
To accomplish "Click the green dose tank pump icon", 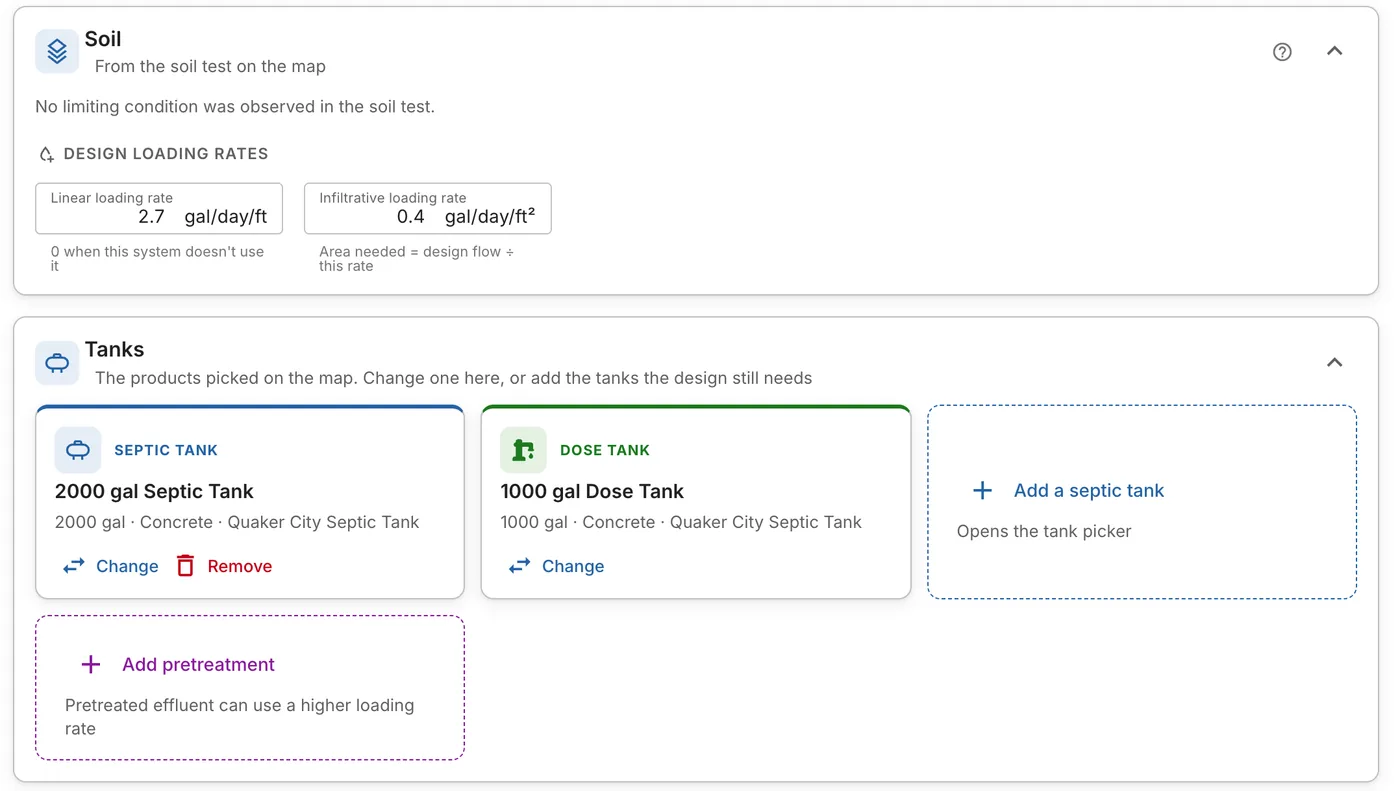I will tap(523, 450).
